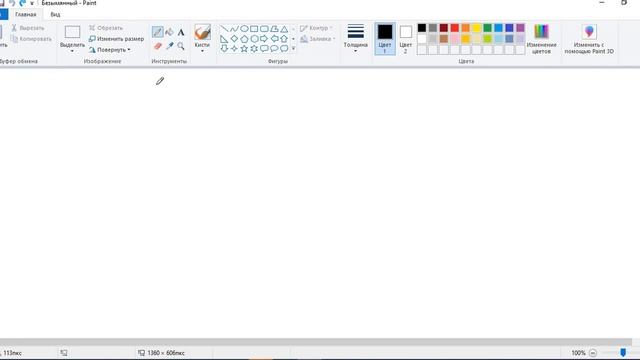This screenshot has height=360, width=640.
Task: Choose the Cloud callout shape
Action: (284, 49)
